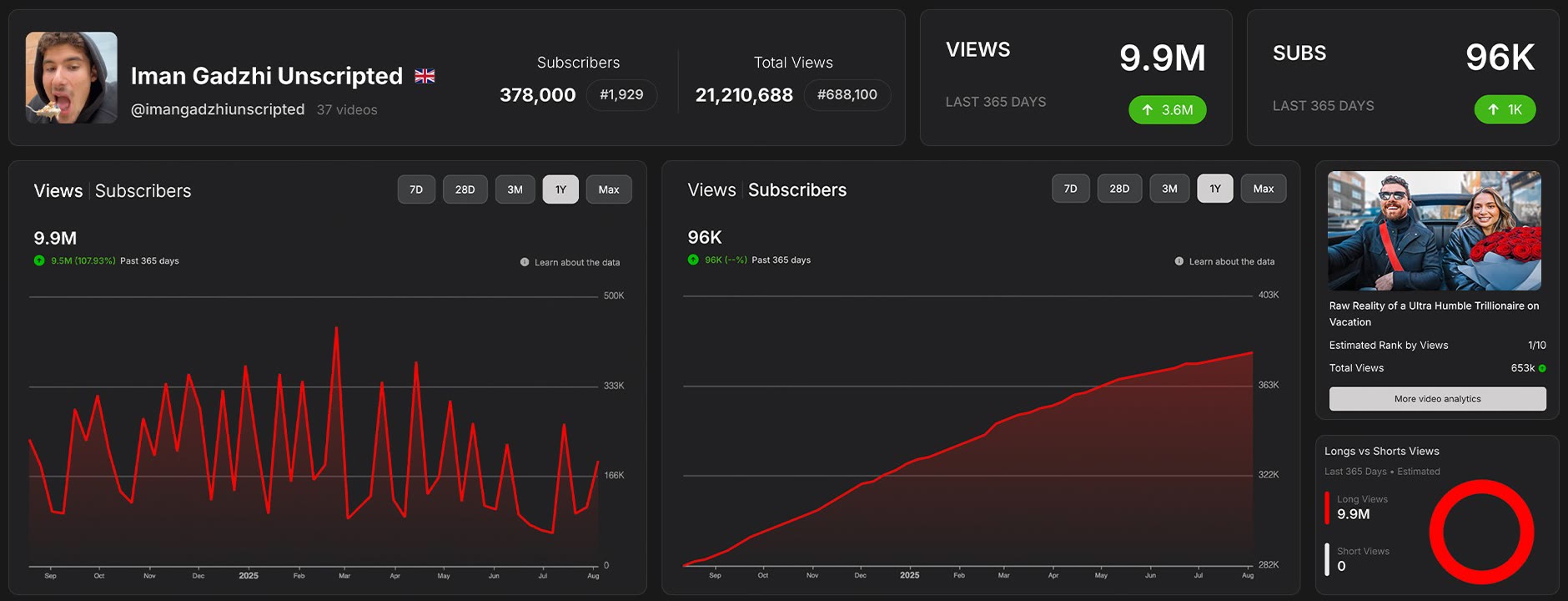This screenshot has width=1568, height=601.
Task: Click the 378,000 subscribers value
Action: coord(538,95)
